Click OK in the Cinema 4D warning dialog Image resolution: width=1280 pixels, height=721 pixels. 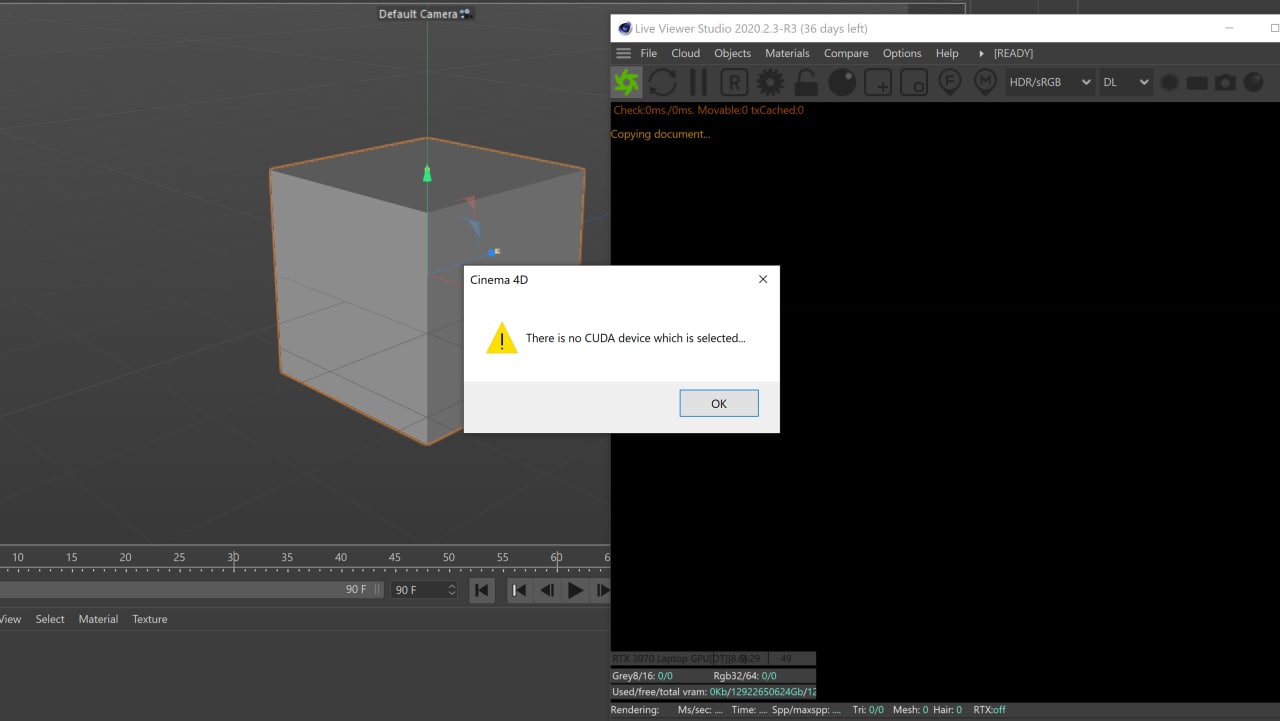[x=719, y=403]
